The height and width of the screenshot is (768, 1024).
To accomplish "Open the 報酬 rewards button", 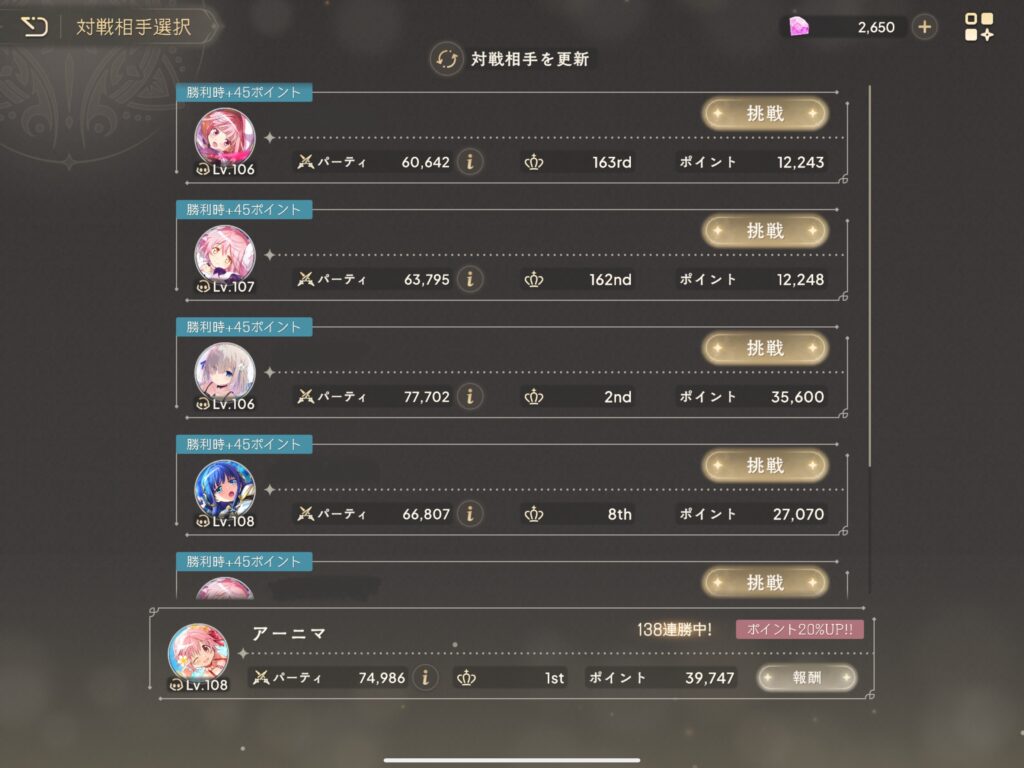I will (x=807, y=677).
